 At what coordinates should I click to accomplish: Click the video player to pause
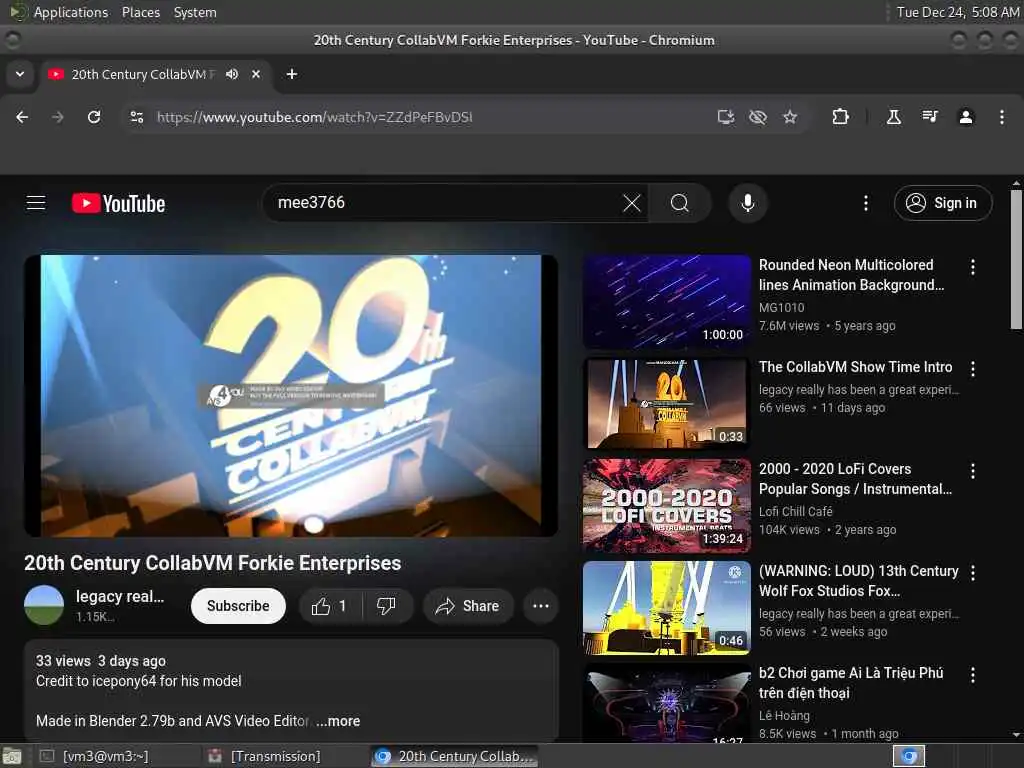coord(291,396)
